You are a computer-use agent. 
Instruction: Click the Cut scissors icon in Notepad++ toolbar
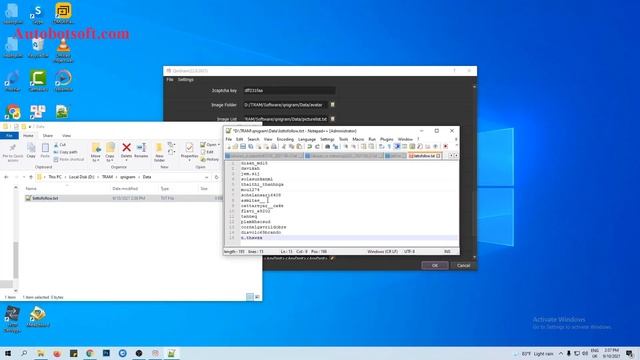pos(284,147)
